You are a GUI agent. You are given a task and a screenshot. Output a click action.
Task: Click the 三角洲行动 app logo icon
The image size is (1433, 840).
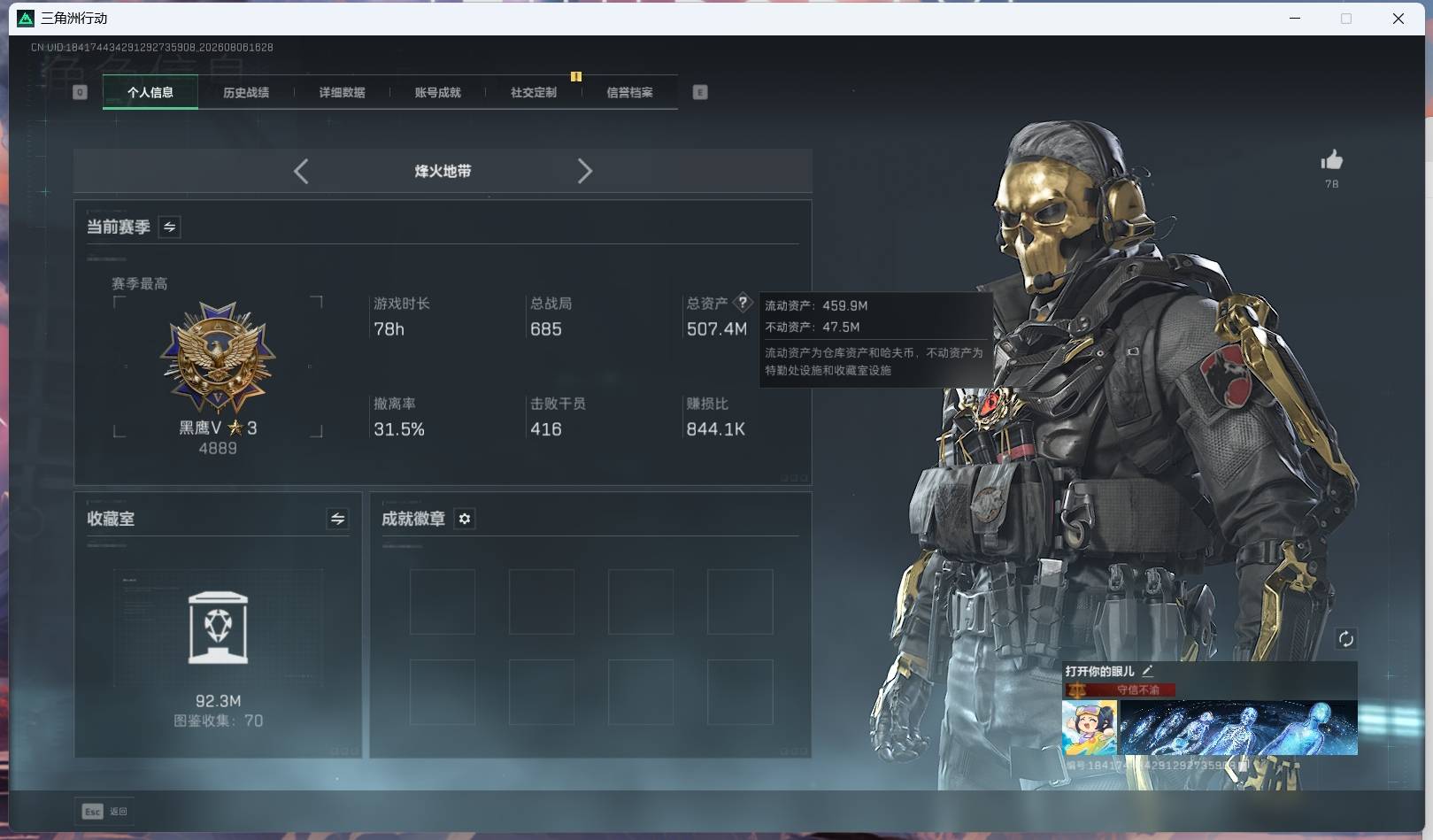click(26, 19)
